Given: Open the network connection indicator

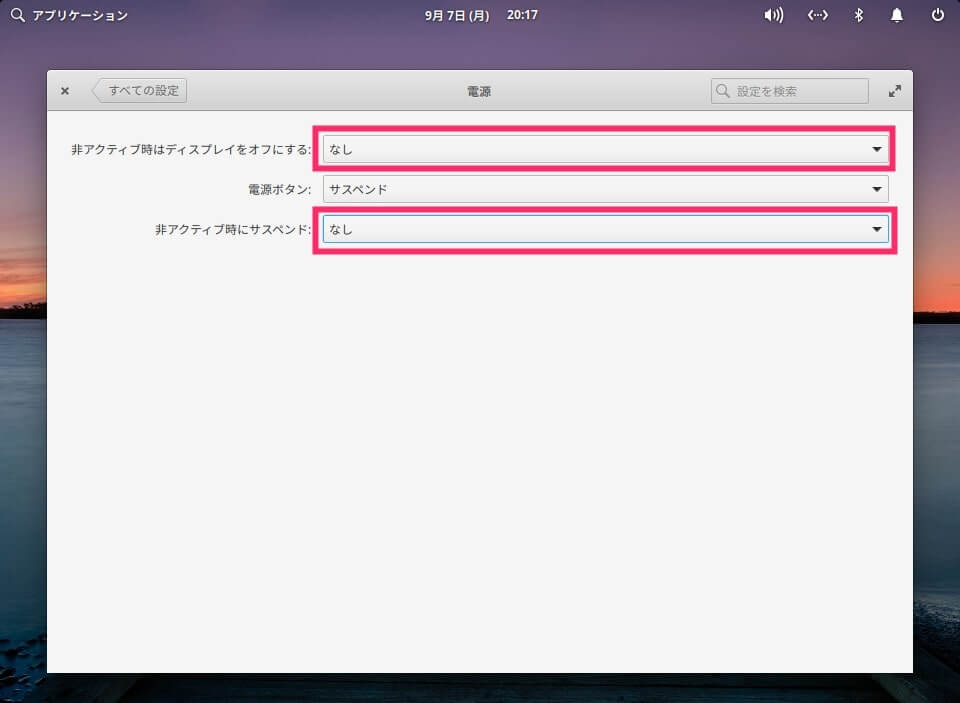Looking at the screenshot, I should point(817,15).
